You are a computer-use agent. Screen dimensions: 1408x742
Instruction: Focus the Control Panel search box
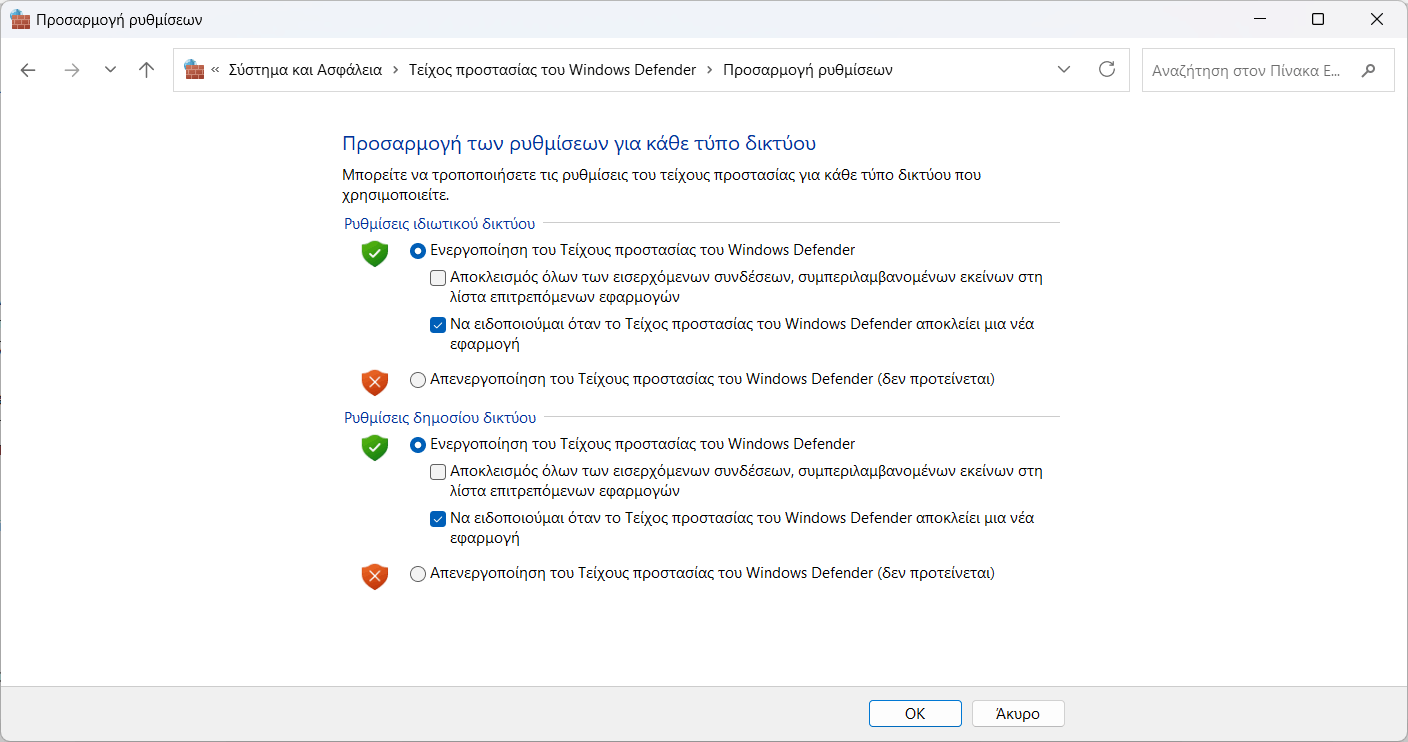pyautogui.click(x=1268, y=71)
